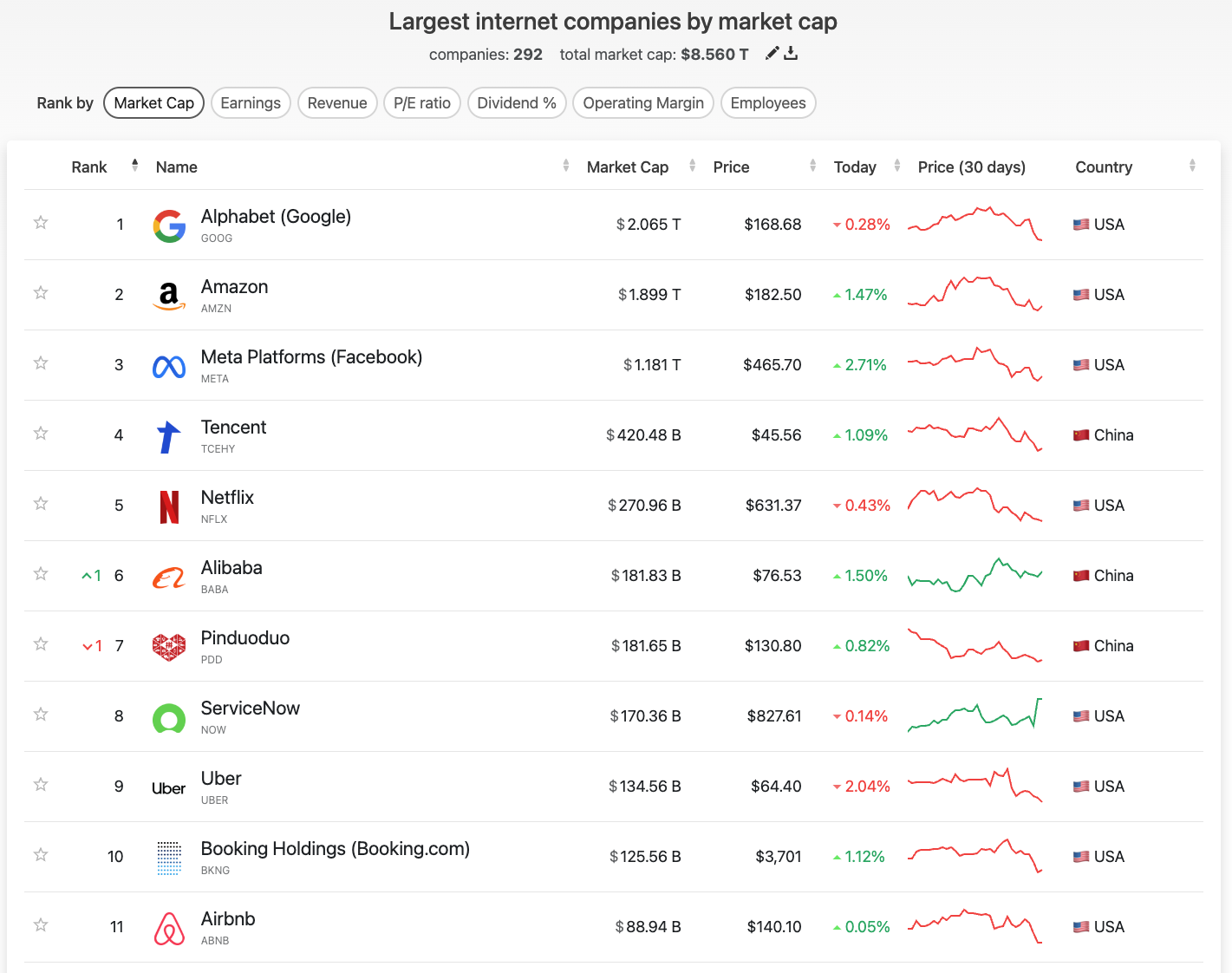The image size is (1232, 973).
Task: Click the Alibaba 30-day price chart
Action: click(975, 575)
